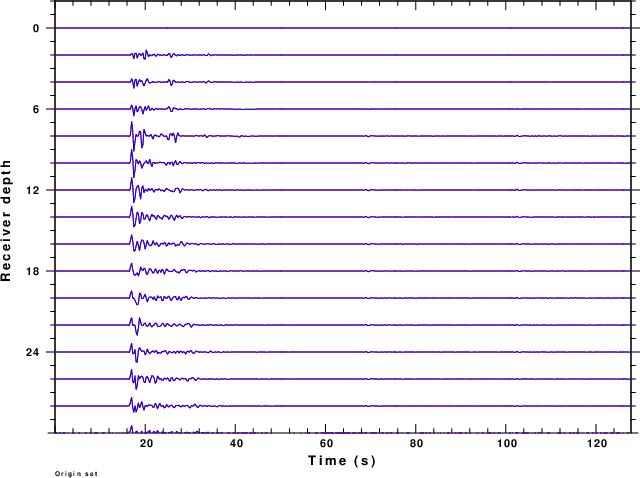This screenshot has height=478, width=640.
Task: Click the depth tick label 0
Action: [x=36, y=29]
